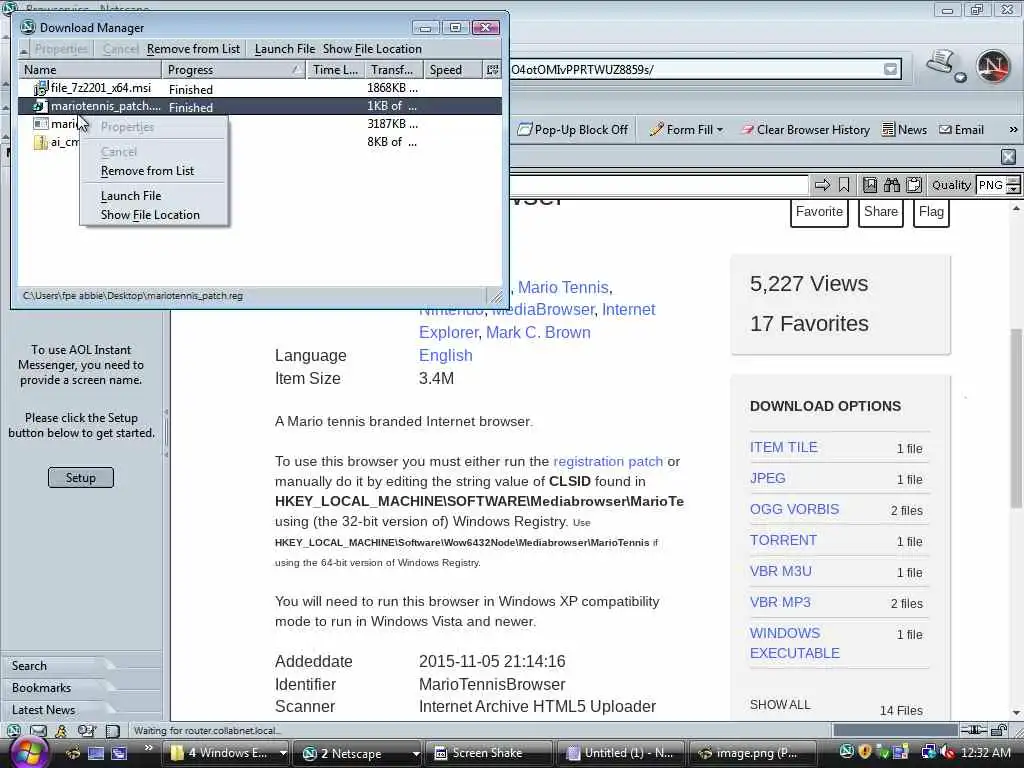Click the Favorite button on the page
The width and height of the screenshot is (1024, 768).
pos(819,212)
